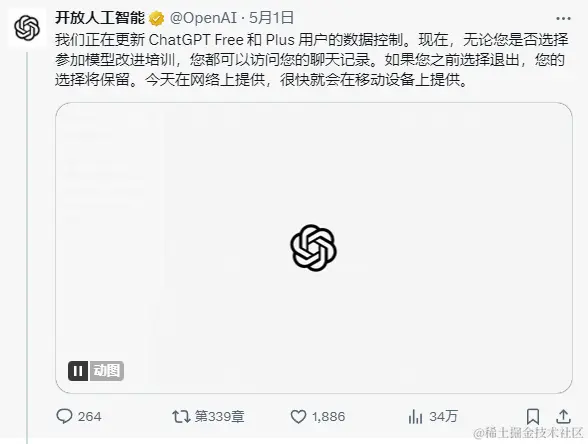
Task: Click the reply speech bubble icon
Action: [64, 416]
